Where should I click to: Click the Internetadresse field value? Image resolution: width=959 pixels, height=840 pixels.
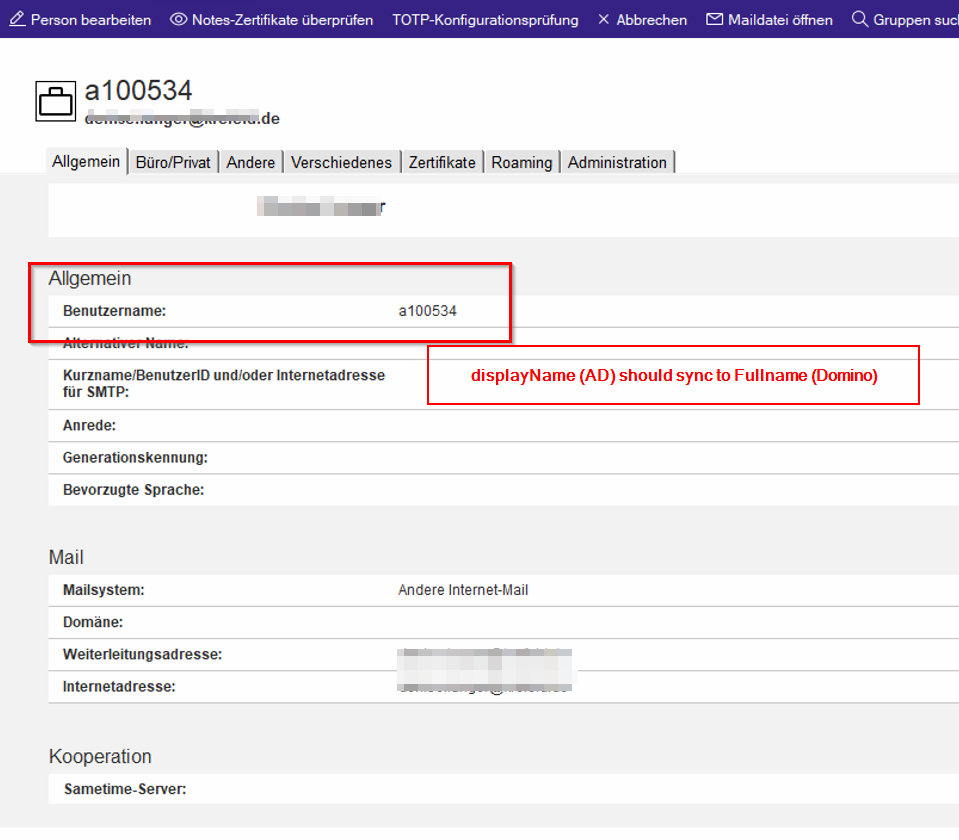pyautogui.click(x=484, y=687)
